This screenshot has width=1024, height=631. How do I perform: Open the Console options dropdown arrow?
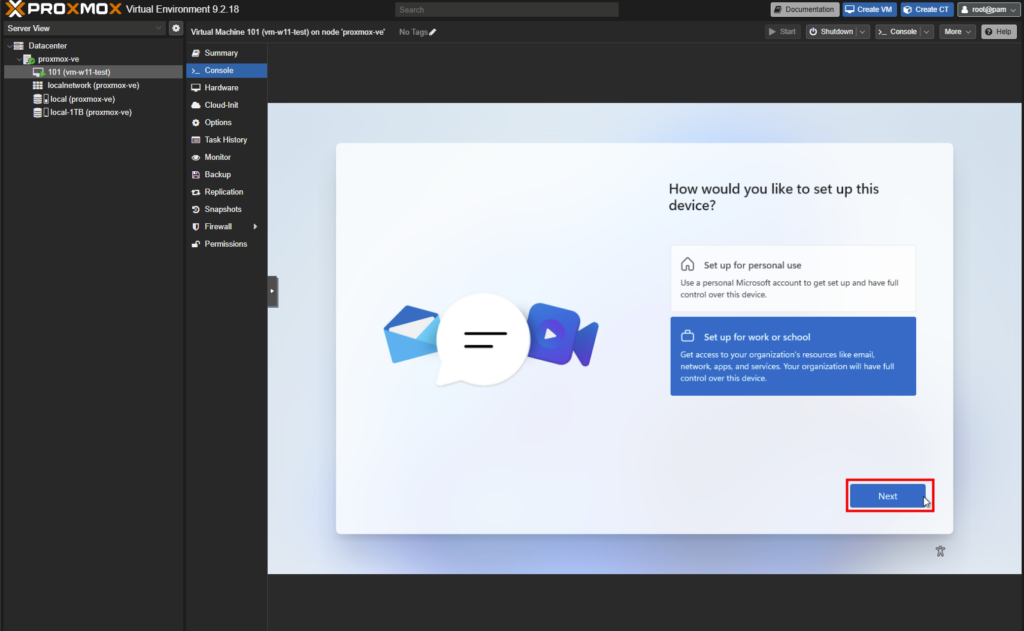point(926,31)
